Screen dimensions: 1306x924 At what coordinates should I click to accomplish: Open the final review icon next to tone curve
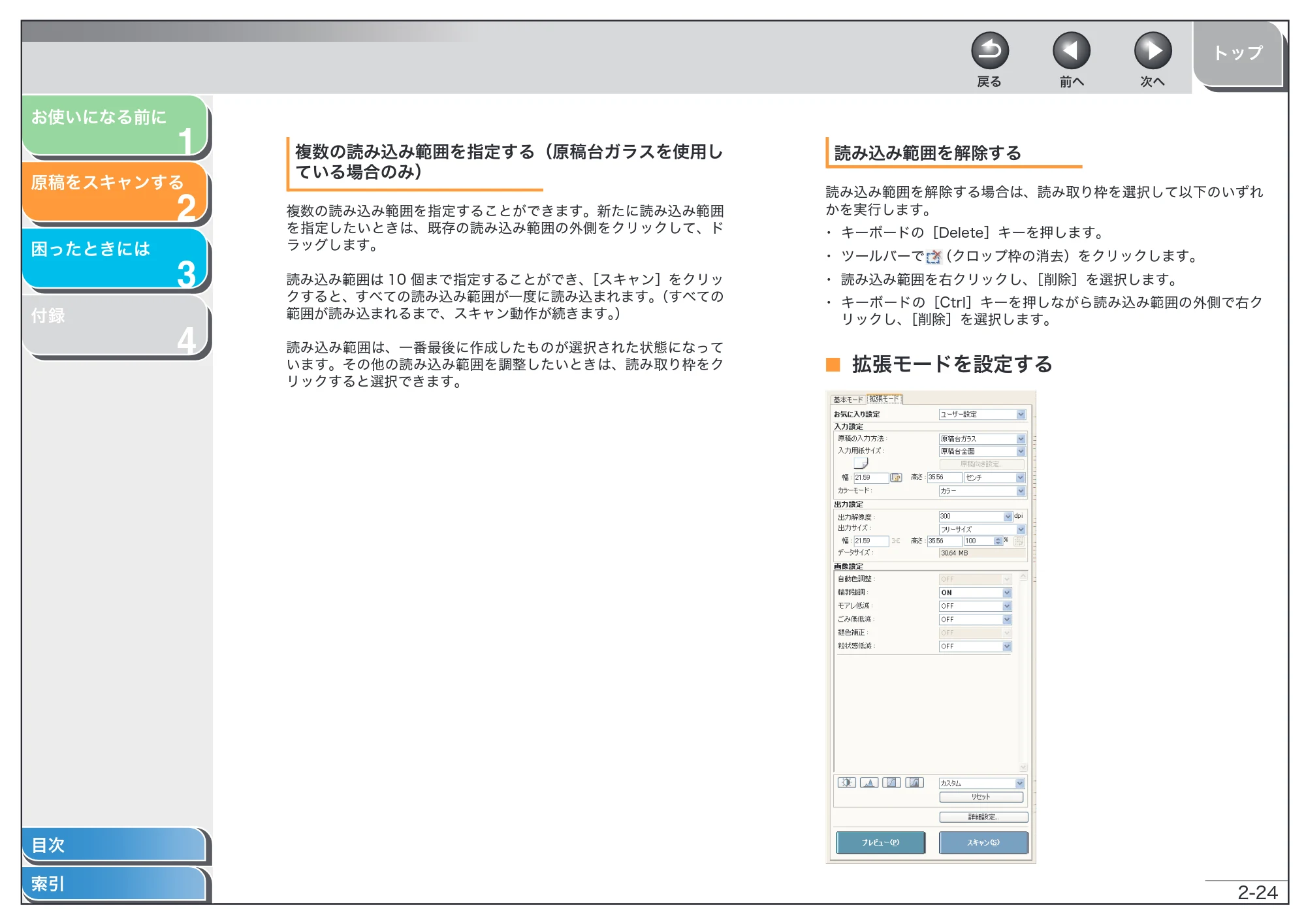(914, 782)
